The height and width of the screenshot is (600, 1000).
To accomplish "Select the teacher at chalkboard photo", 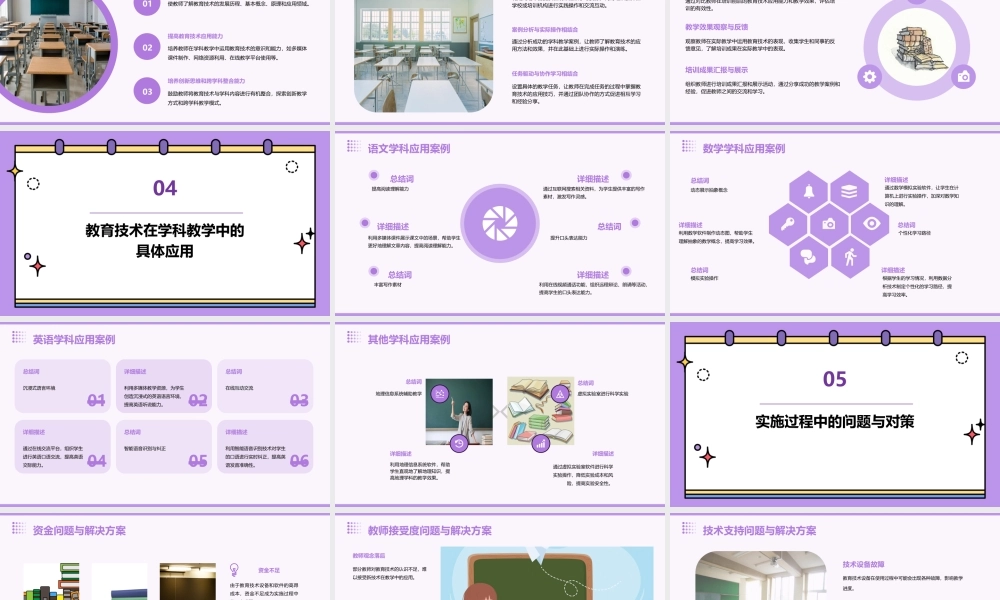I will 459,412.
